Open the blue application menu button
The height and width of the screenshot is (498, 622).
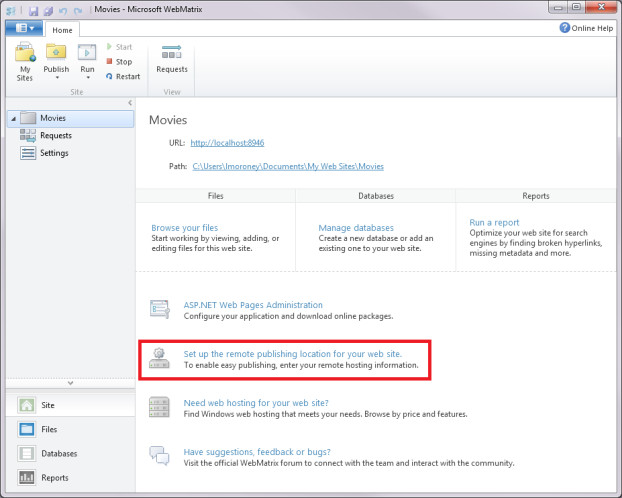(x=24, y=28)
